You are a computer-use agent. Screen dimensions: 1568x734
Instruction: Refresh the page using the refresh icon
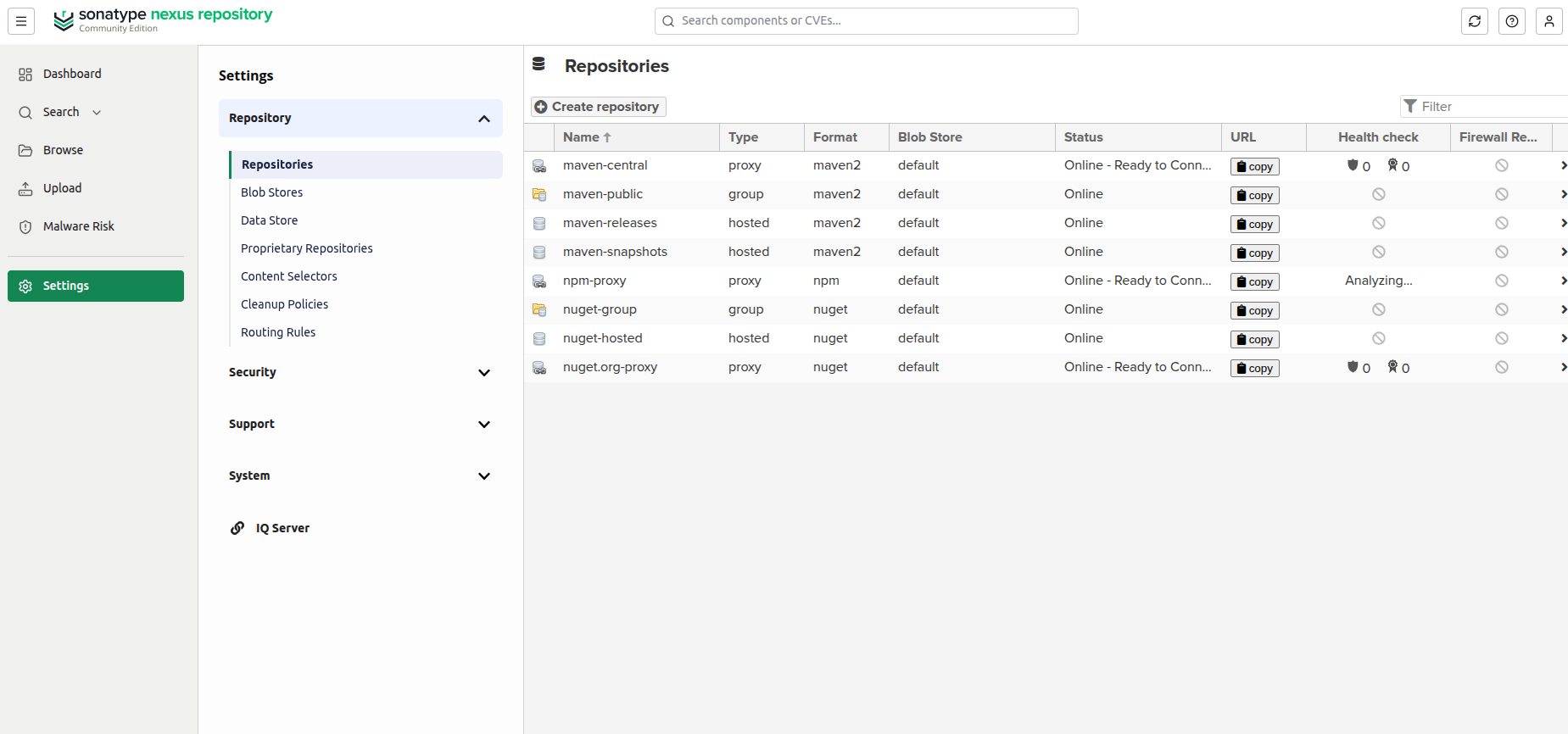1475,21
